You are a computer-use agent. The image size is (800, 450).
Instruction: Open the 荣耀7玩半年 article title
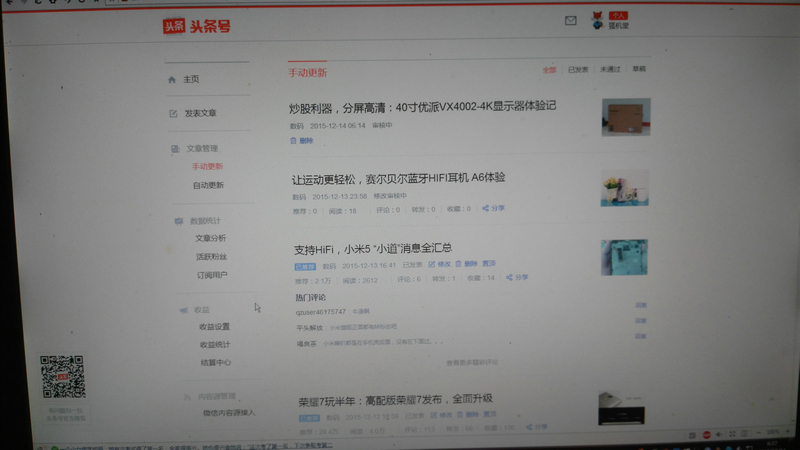(x=395, y=401)
